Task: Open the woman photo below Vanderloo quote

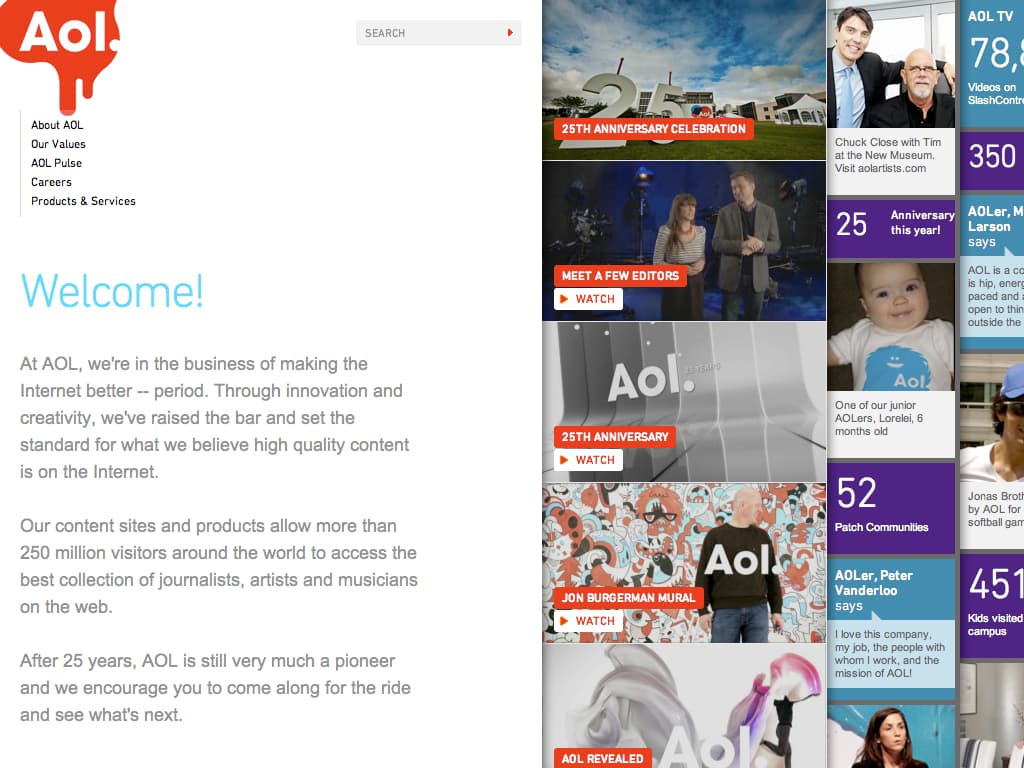Action: coord(891,737)
